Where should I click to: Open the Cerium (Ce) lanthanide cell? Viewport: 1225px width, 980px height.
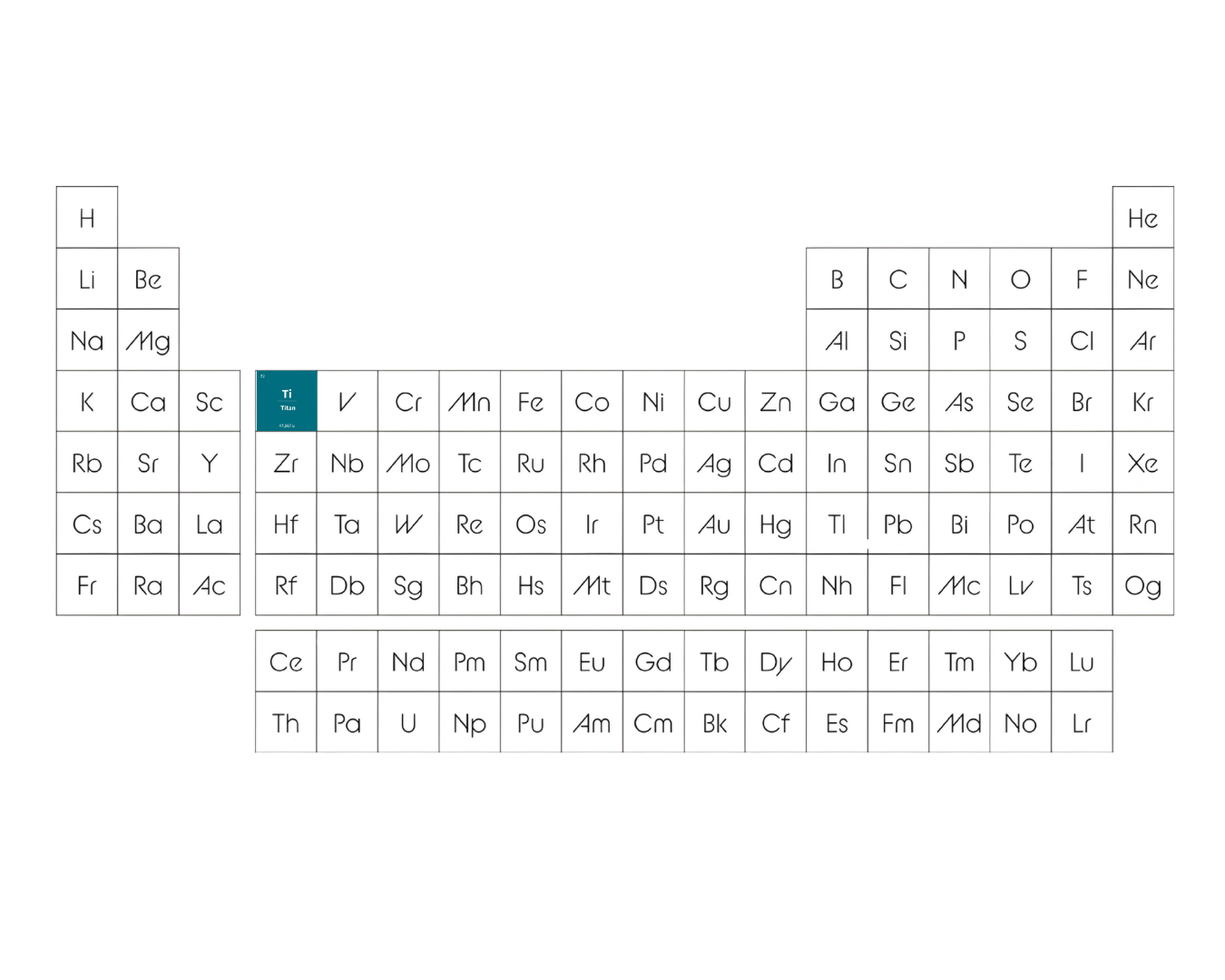tap(286, 661)
